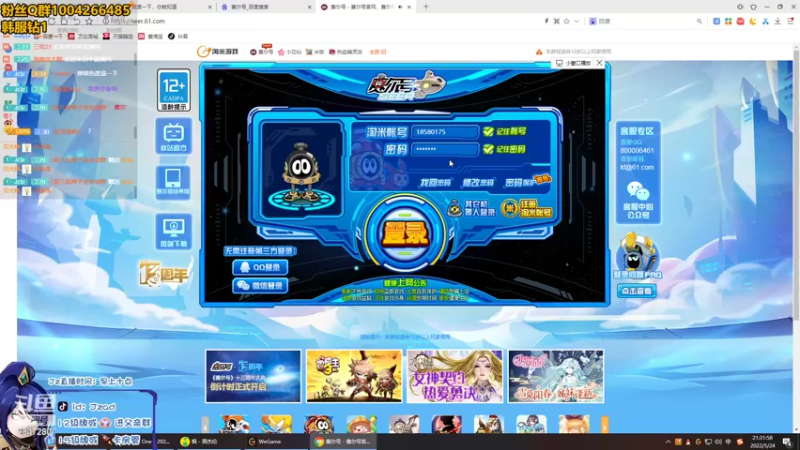
Task: Open the 热血精灵派 nav link
Action: coord(345,52)
